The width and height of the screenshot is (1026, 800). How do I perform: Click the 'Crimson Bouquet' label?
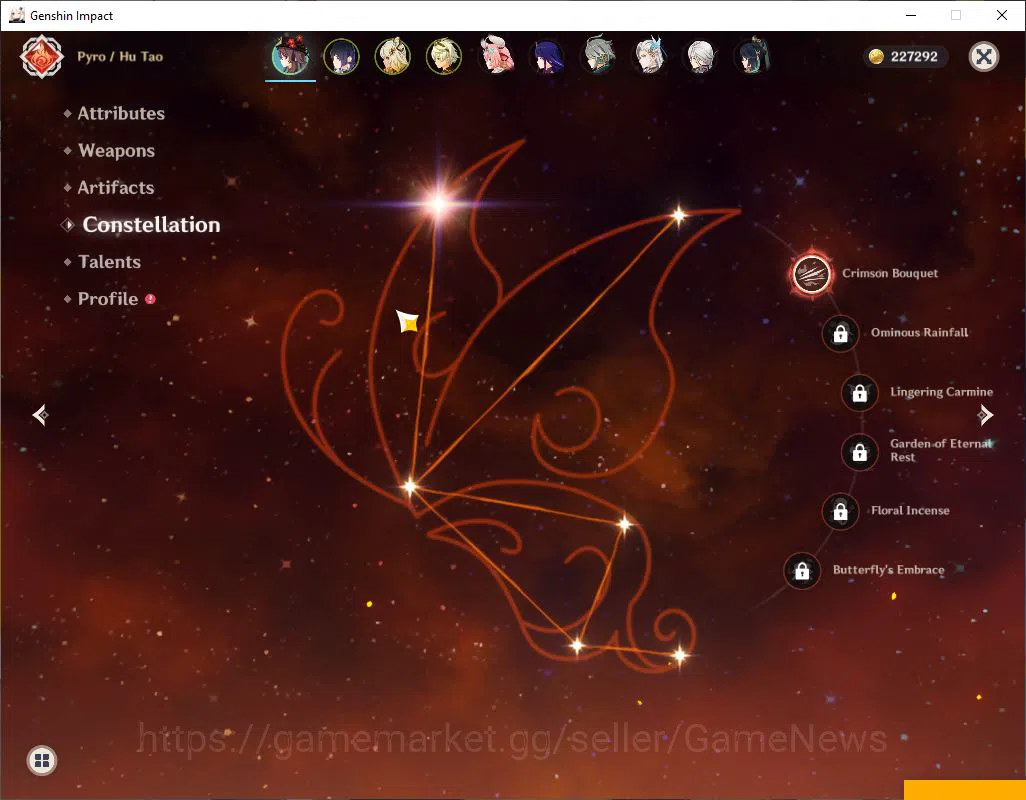coord(890,273)
